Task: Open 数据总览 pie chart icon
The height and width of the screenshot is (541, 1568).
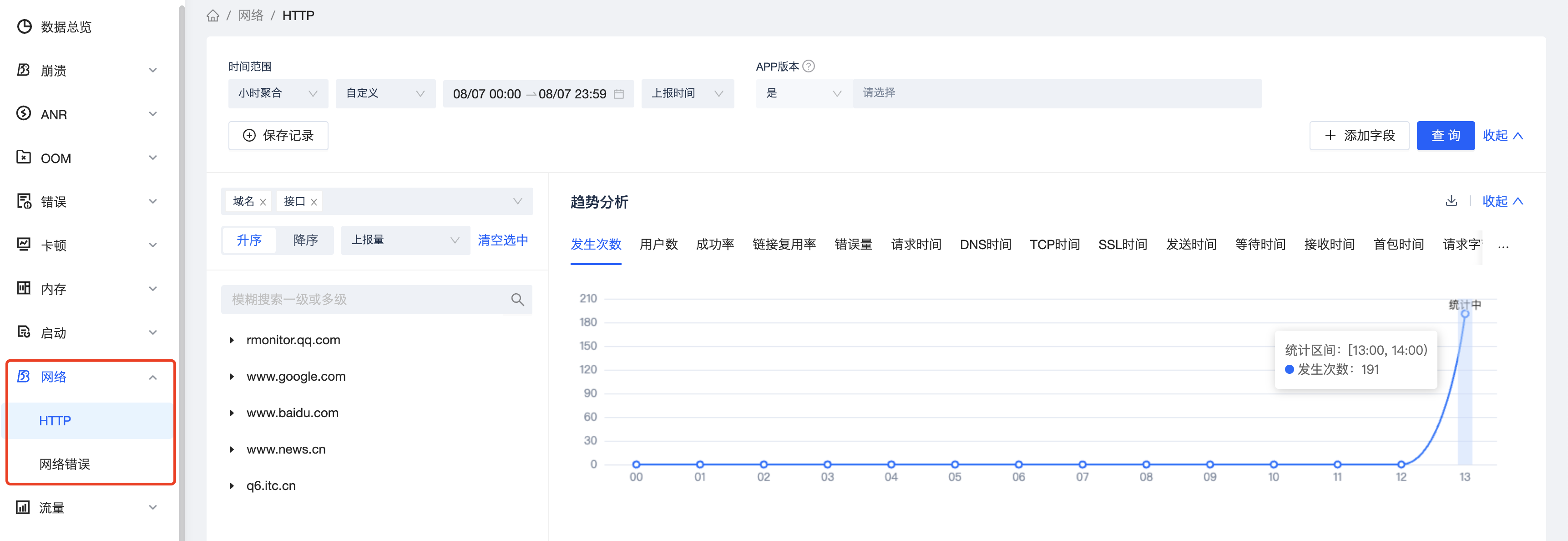Action: (25, 27)
